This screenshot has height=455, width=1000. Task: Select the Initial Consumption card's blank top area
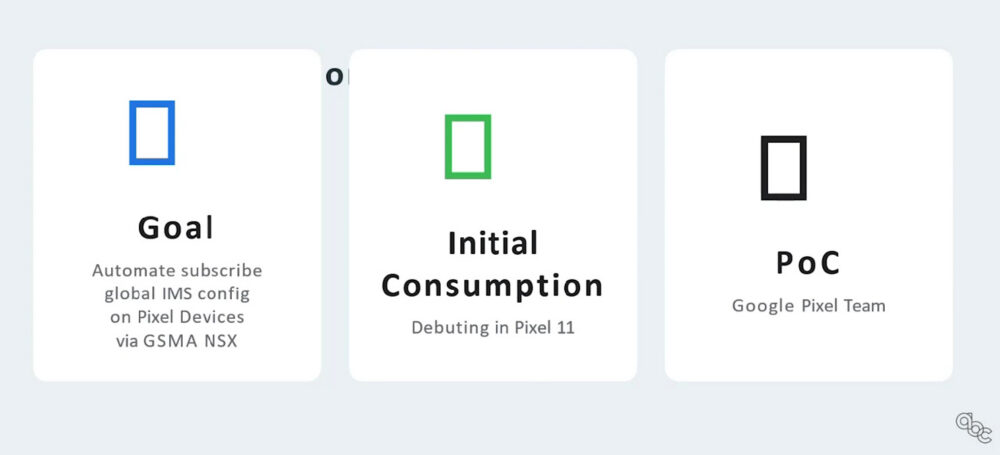coord(493,80)
